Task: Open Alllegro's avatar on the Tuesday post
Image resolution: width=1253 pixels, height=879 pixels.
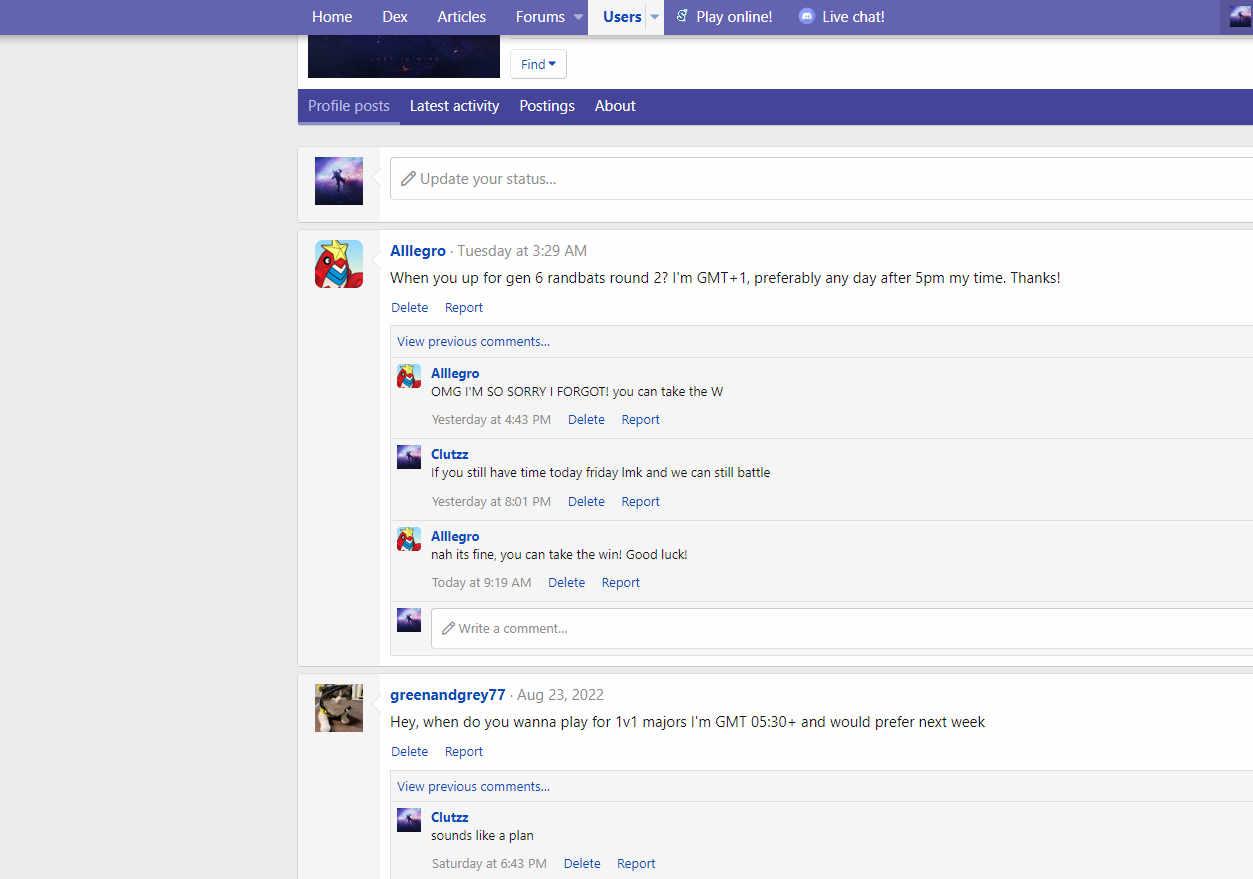Action: 339,264
